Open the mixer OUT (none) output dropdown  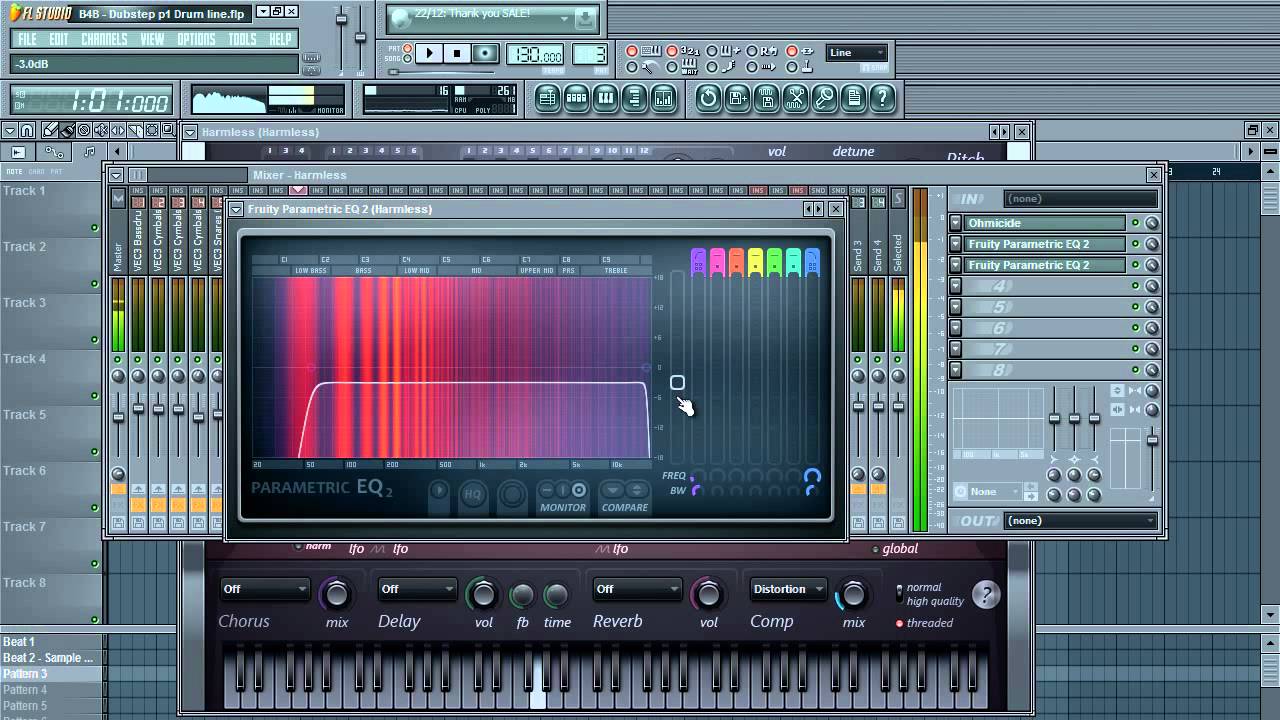[x=1080, y=521]
